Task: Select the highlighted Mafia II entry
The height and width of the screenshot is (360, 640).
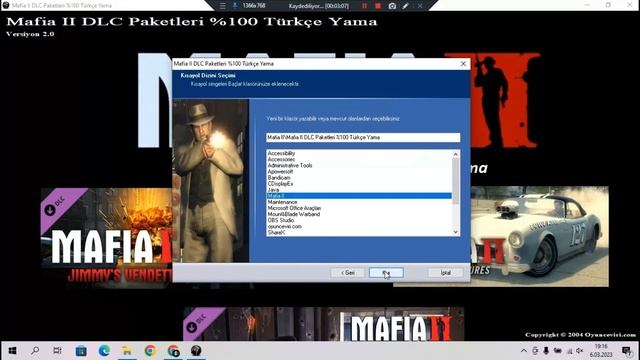Action: tap(359, 196)
